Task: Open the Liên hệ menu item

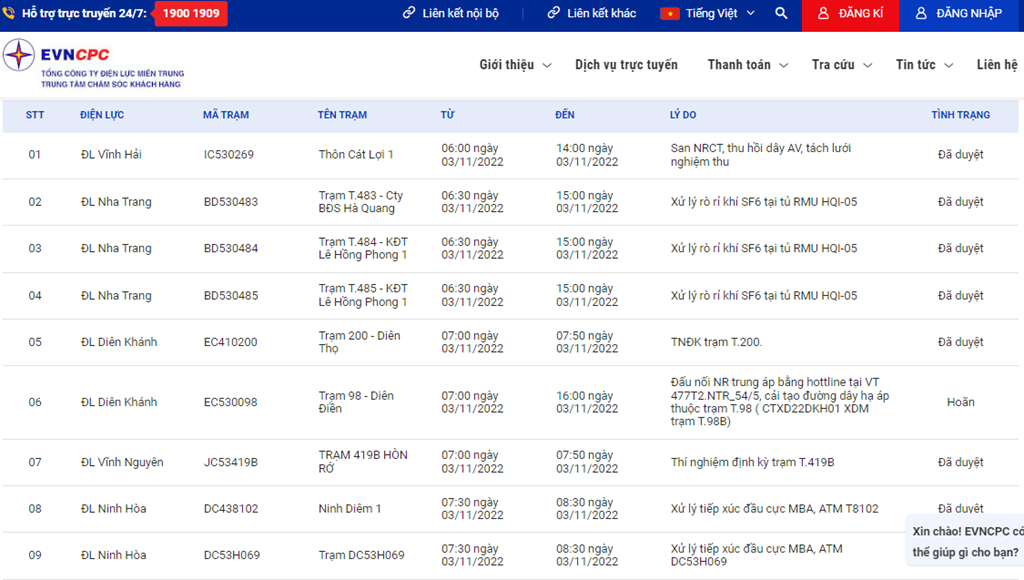Action: click(997, 65)
